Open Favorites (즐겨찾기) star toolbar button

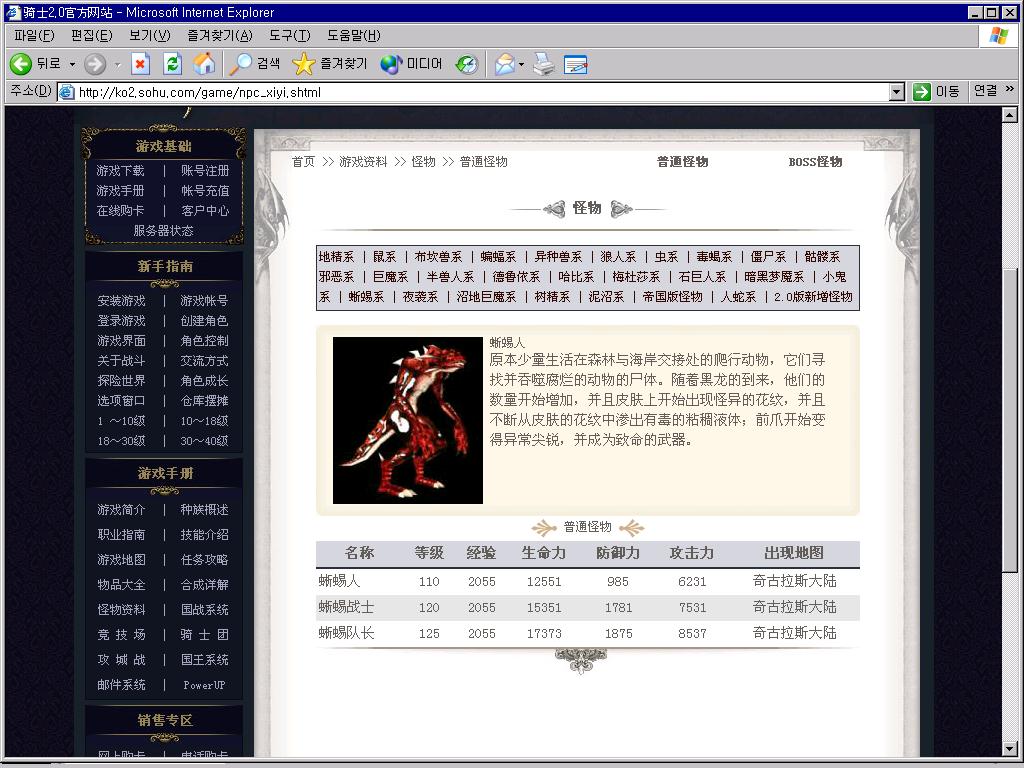[x=330, y=64]
